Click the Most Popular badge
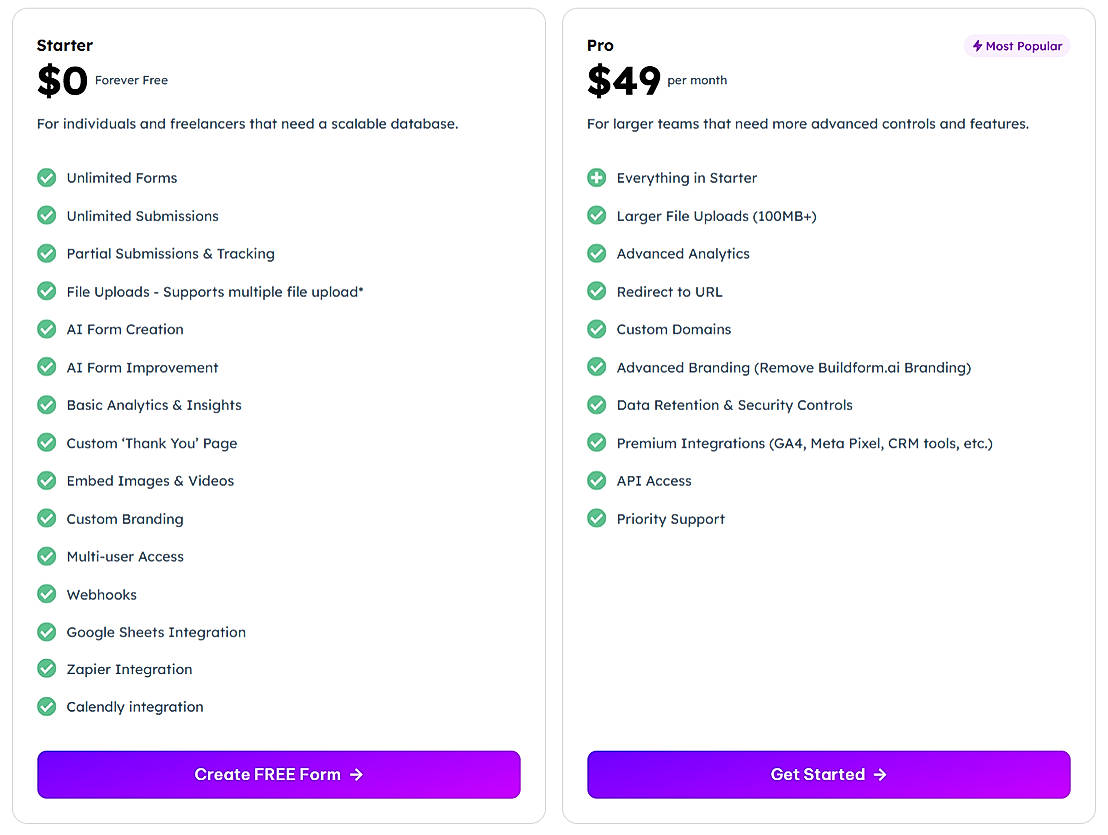The image size is (1108, 835). point(1017,46)
